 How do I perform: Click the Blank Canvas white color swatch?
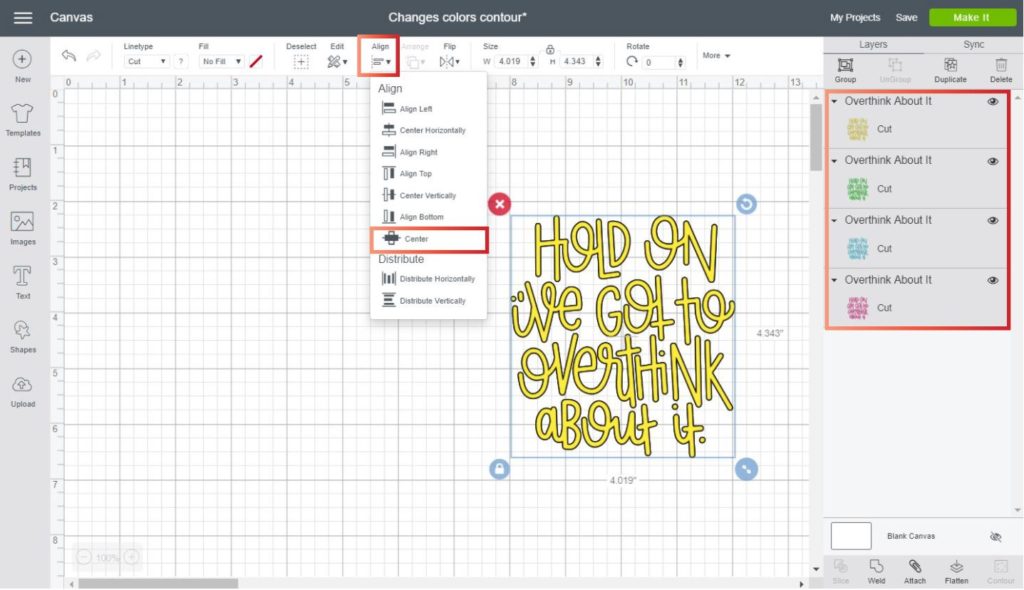(851, 536)
